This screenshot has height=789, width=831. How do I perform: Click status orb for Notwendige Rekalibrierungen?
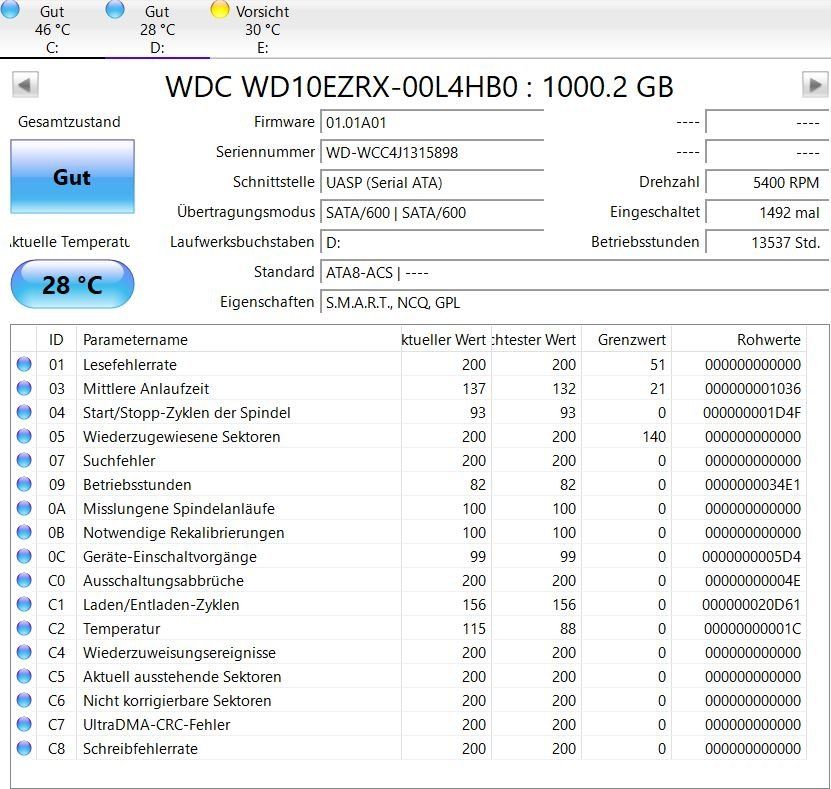[24, 532]
